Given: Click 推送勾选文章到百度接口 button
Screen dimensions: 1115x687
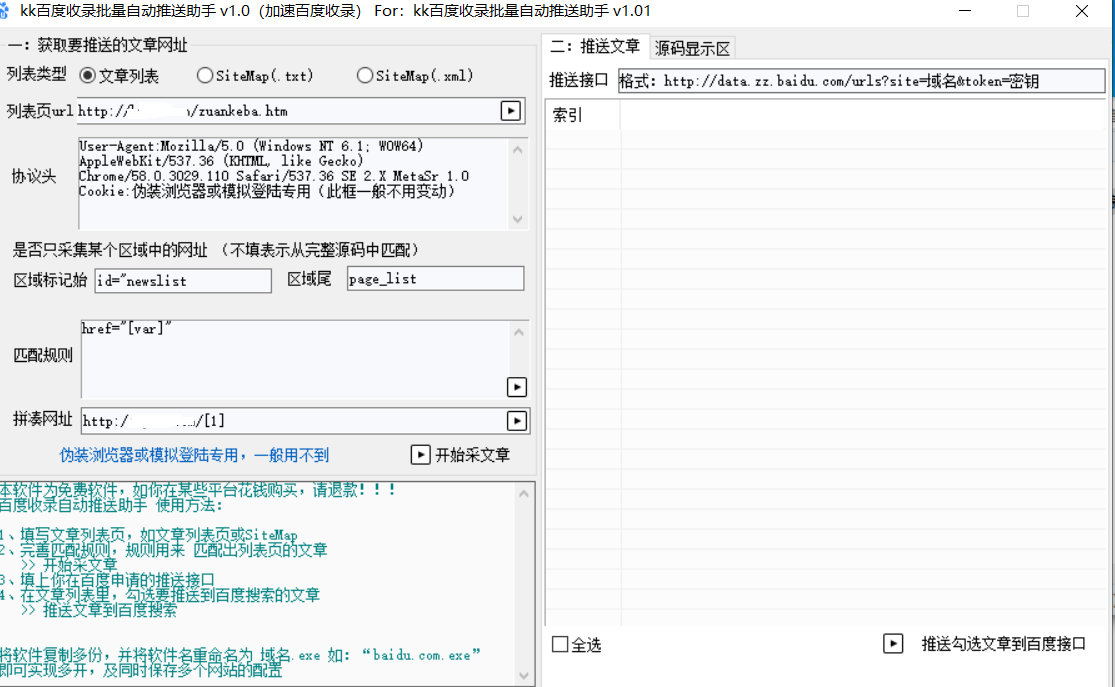Looking at the screenshot, I should [1003, 644].
